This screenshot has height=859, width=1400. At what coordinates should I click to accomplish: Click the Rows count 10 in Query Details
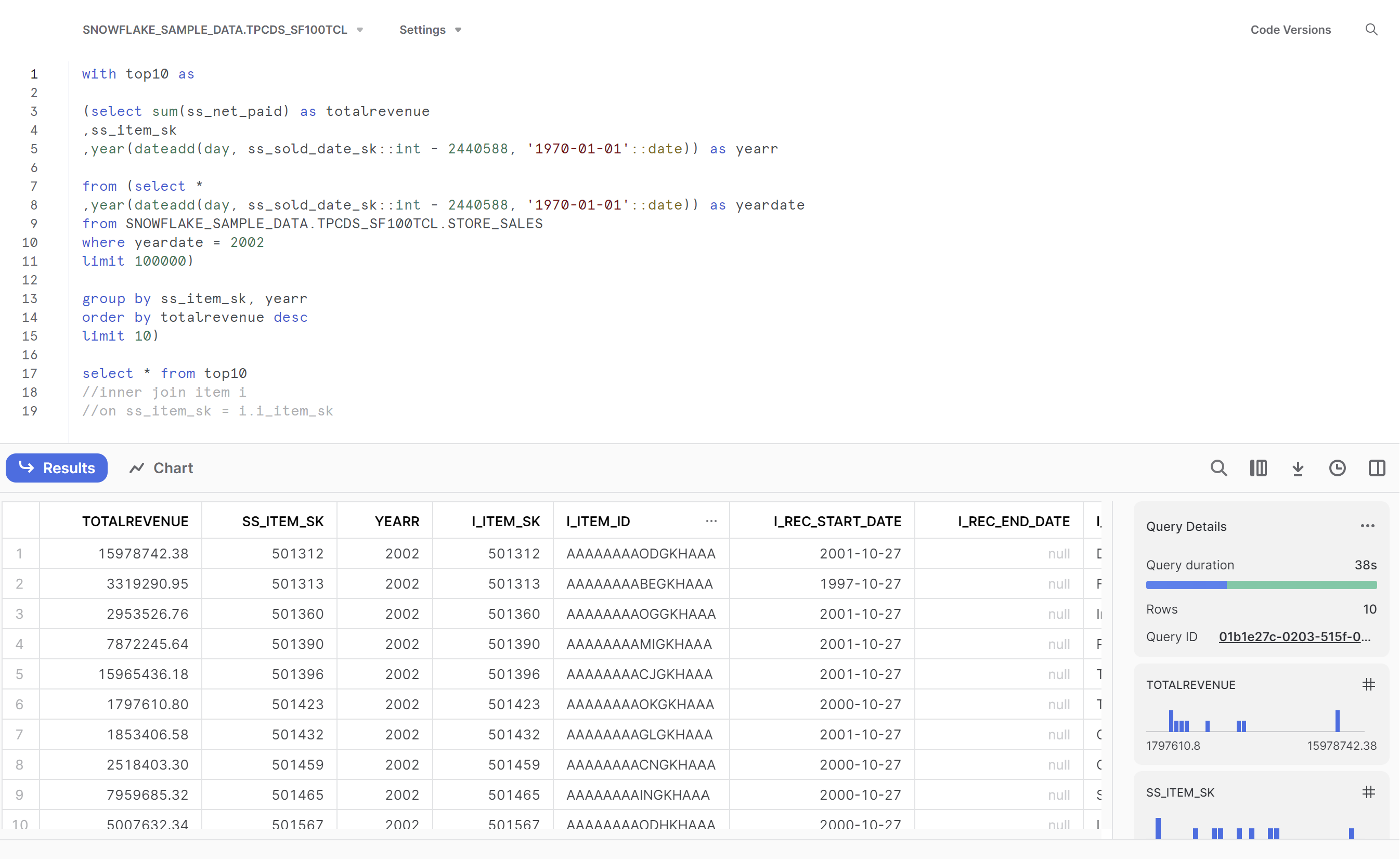pyautogui.click(x=1370, y=609)
